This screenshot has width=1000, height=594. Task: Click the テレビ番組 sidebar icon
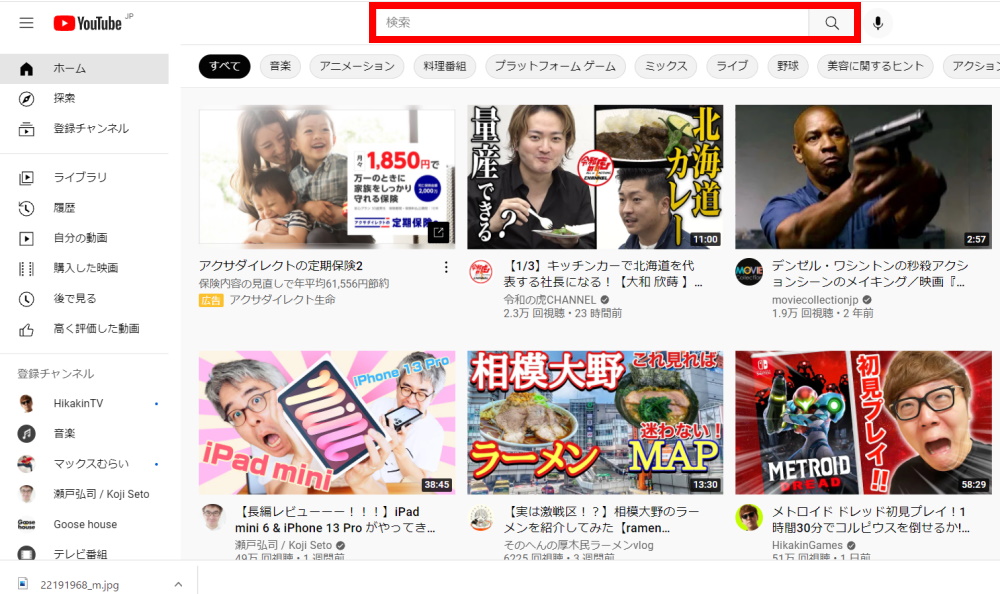[26, 553]
